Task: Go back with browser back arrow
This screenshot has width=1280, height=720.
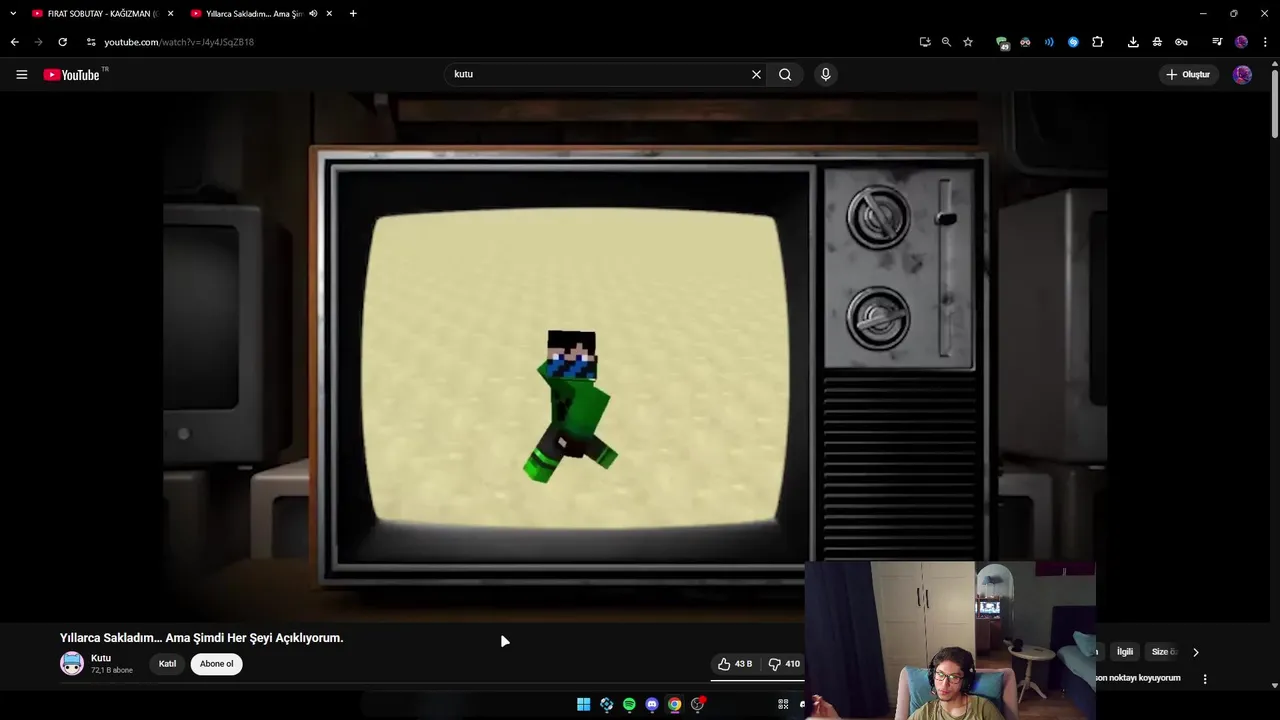Action: coord(14,42)
